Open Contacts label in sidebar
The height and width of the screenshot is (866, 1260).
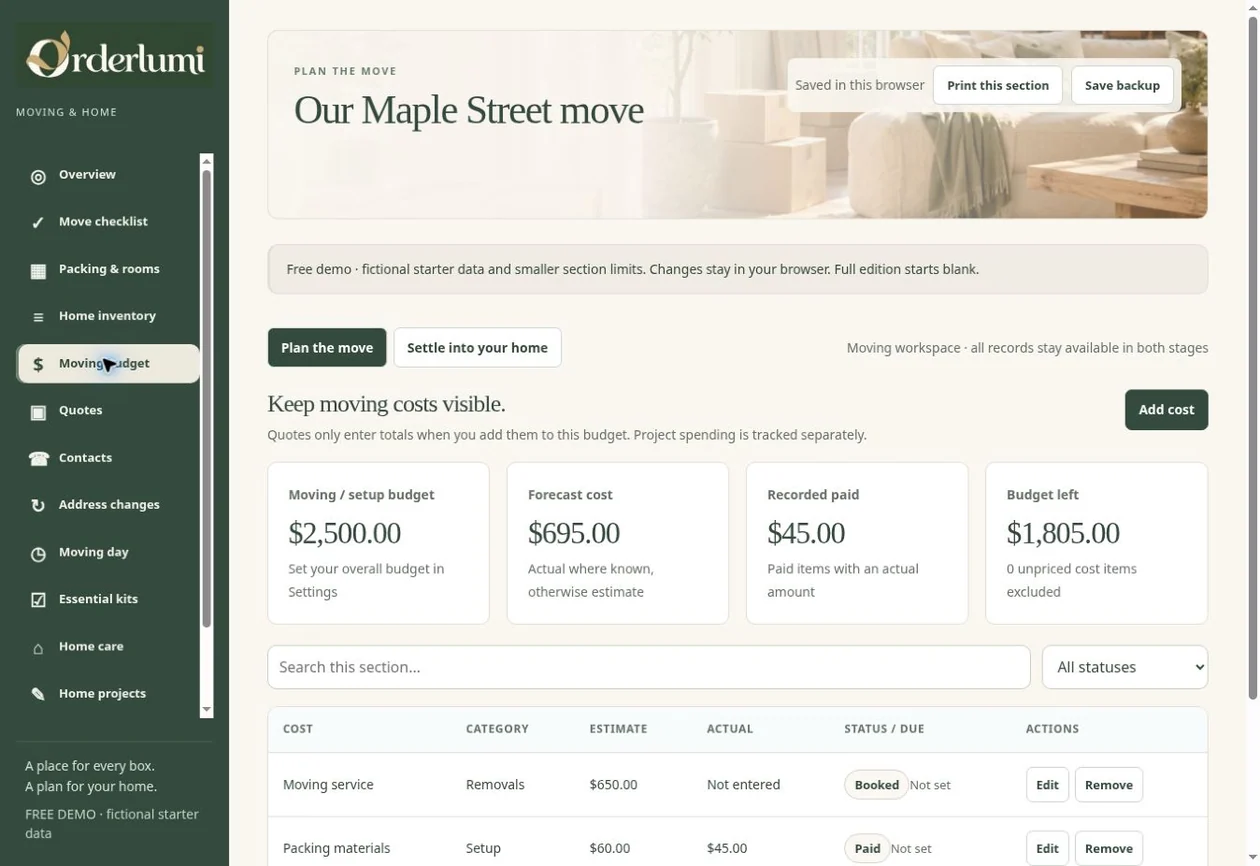coord(85,457)
